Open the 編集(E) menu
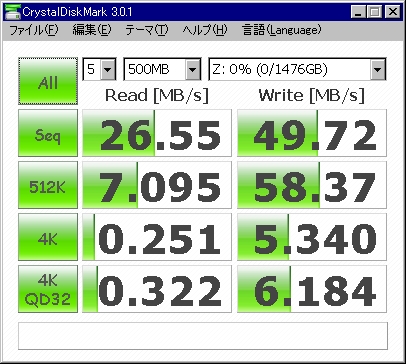 92,30
